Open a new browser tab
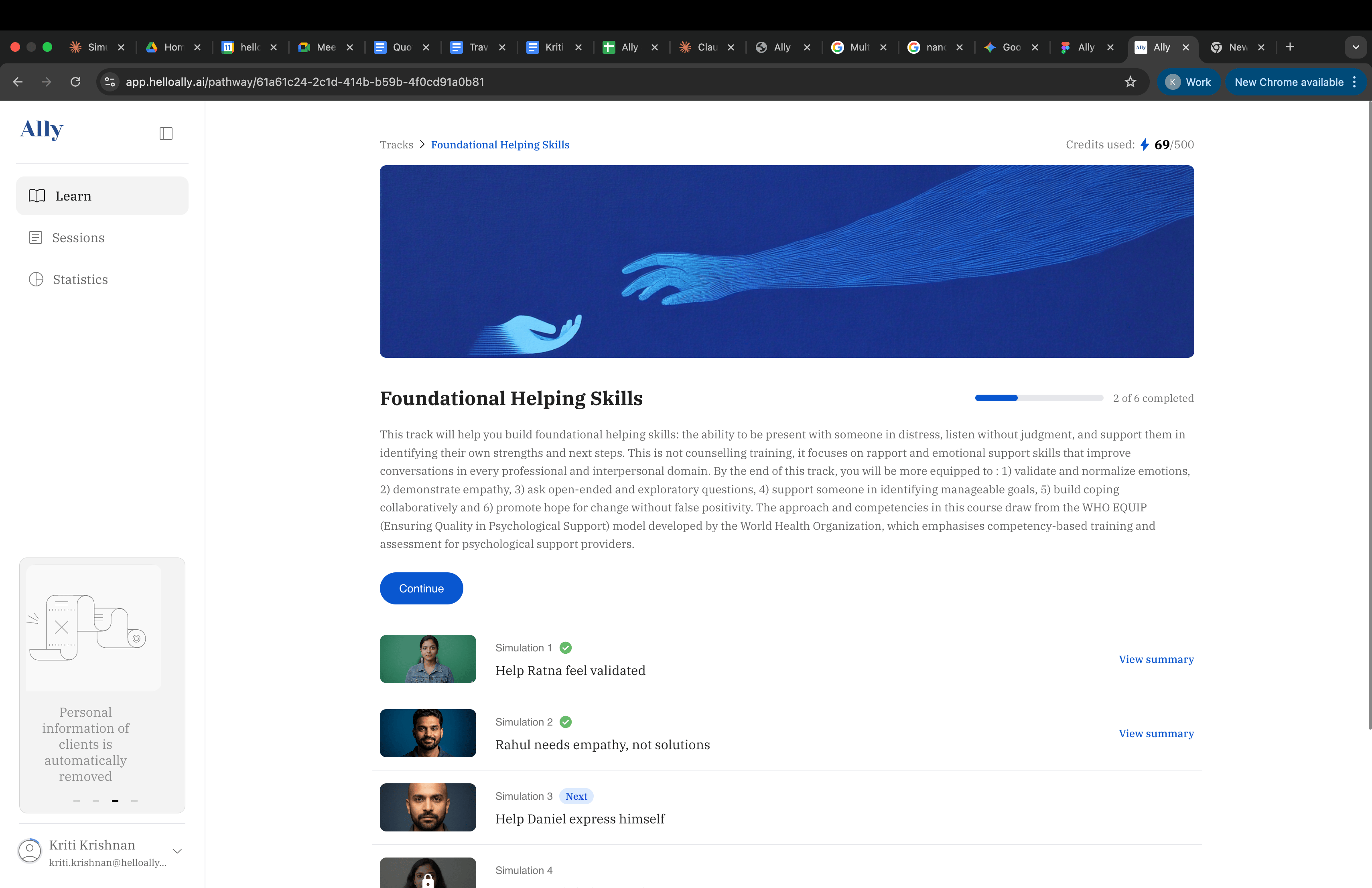Viewport: 1372px width, 888px height. 1290,47
